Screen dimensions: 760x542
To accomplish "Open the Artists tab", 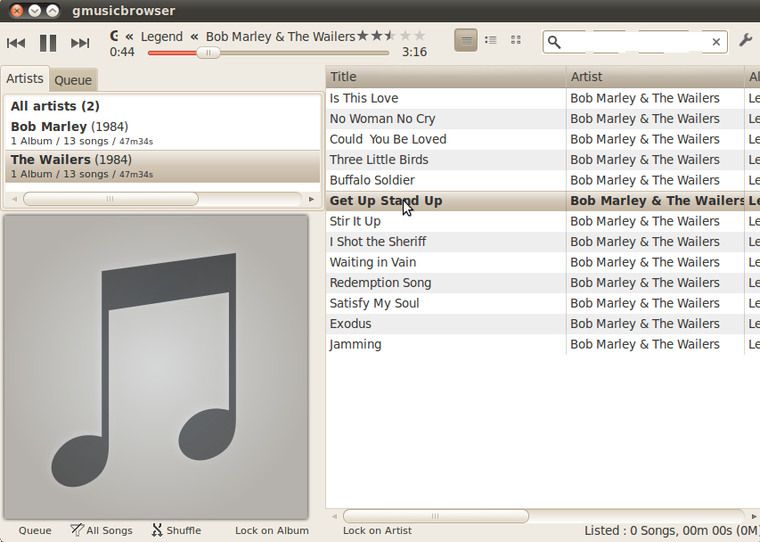I will (25, 79).
